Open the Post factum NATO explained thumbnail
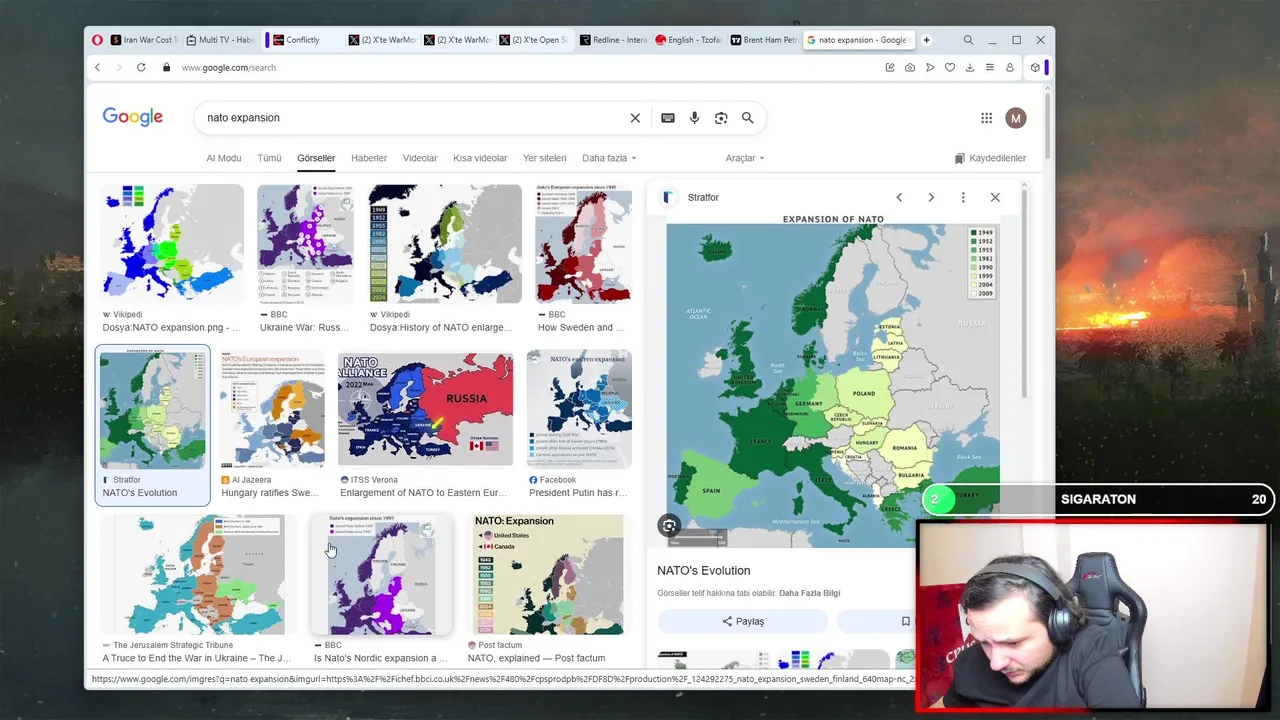 [548, 575]
